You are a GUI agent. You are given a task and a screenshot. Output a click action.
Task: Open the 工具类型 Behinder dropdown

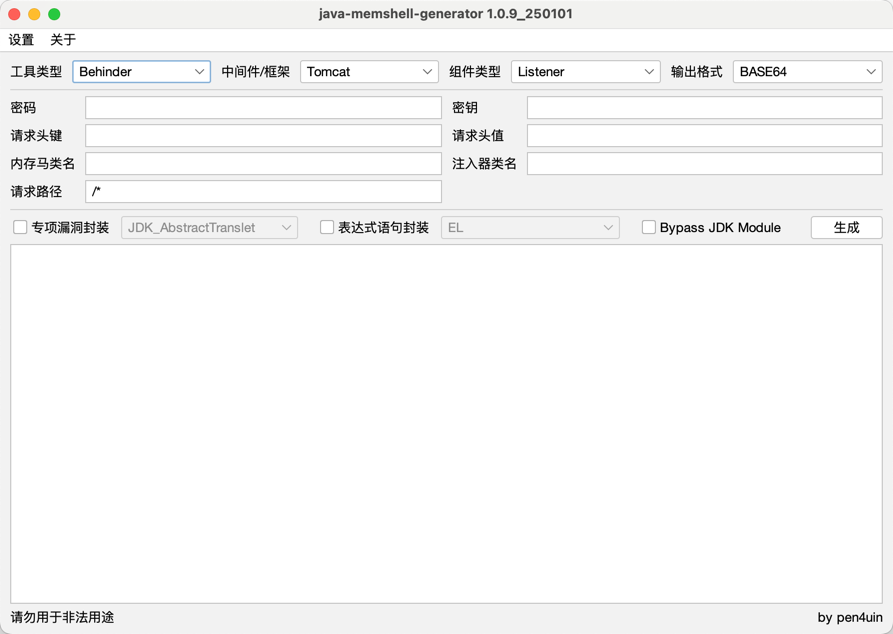tap(141, 72)
